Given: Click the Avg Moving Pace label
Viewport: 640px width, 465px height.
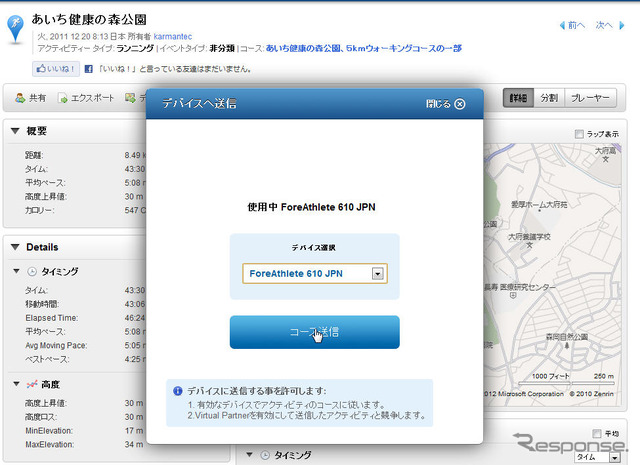Looking at the screenshot, I should point(56,345).
